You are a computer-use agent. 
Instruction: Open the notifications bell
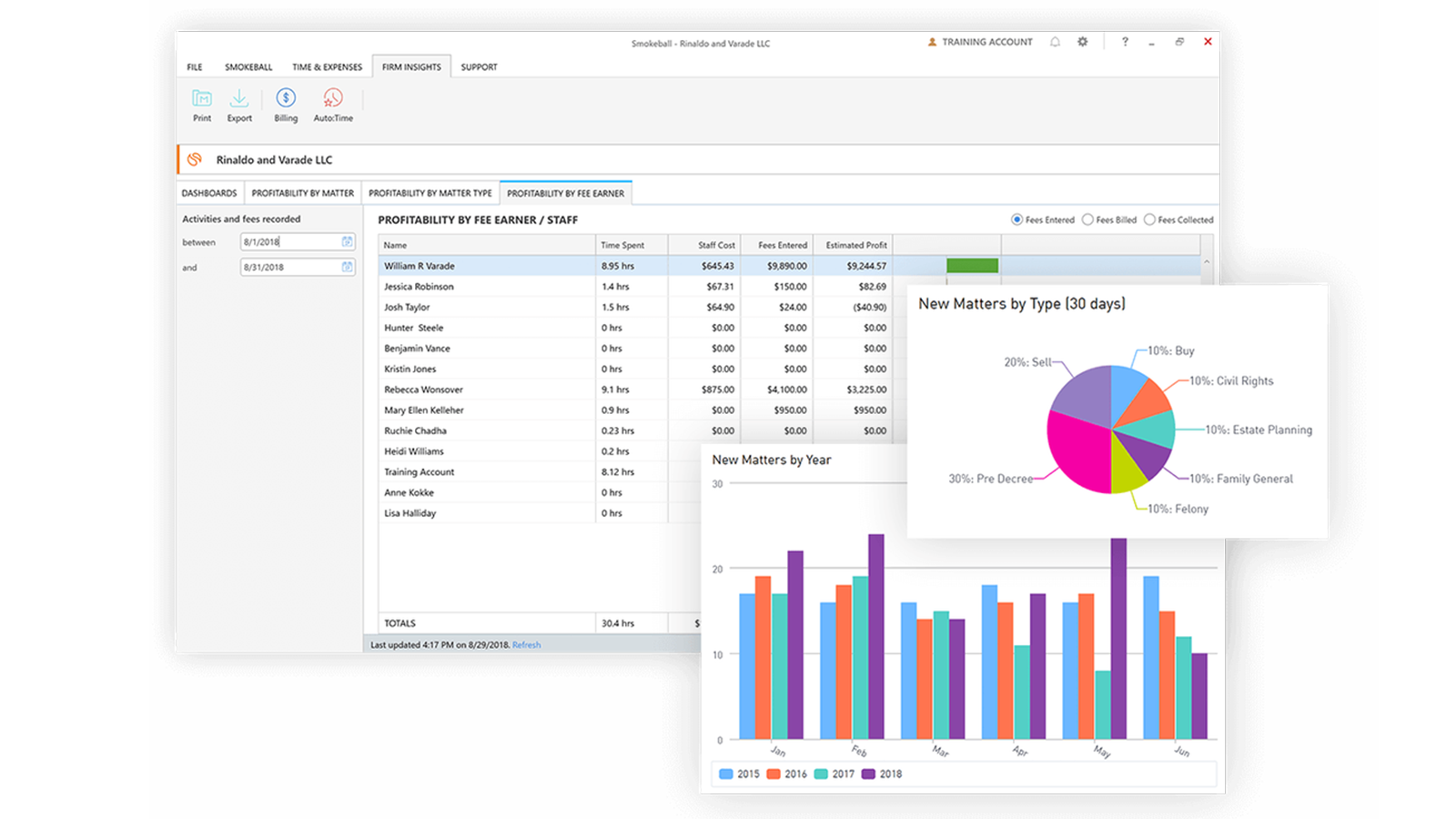click(1055, 42)
